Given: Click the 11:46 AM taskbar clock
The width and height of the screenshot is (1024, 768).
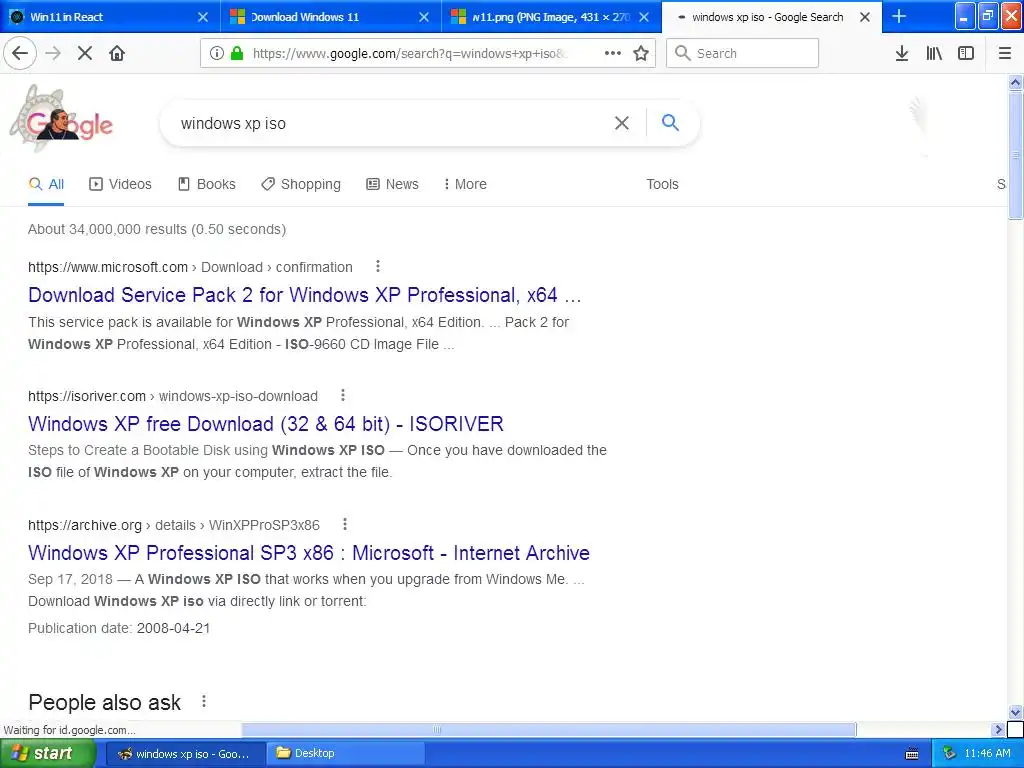Looking at the screenshot, I should [x=987, y=754].
